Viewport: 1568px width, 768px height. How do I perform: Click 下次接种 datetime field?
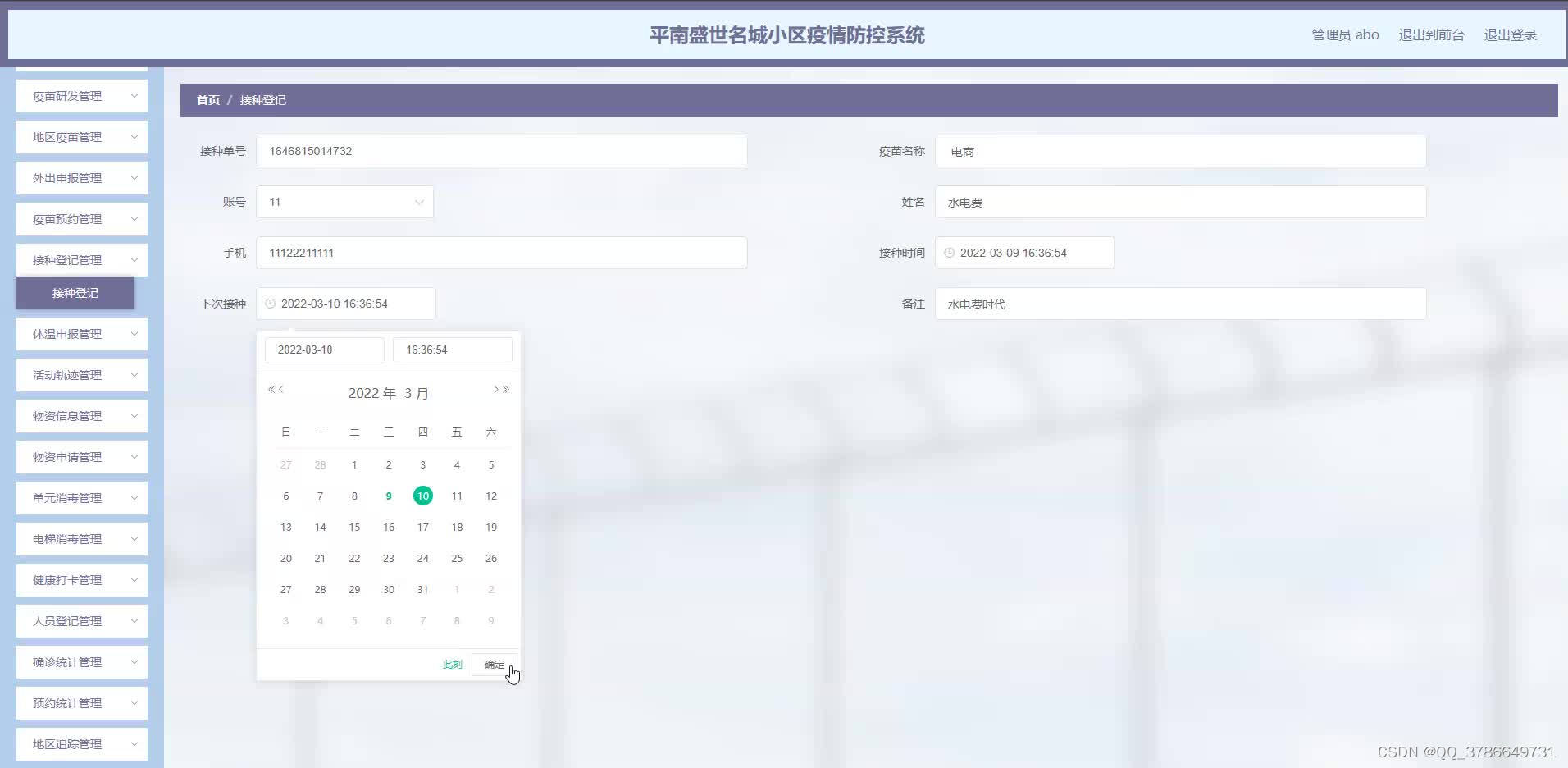coord(346,304)
